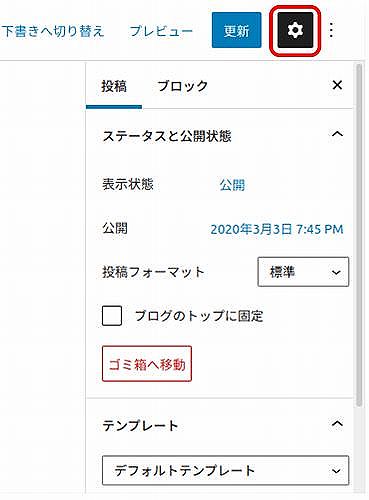369x500 pixels.
Task: Open the デフォルトテンプレート dropdown
Action: tap(225, 470)
